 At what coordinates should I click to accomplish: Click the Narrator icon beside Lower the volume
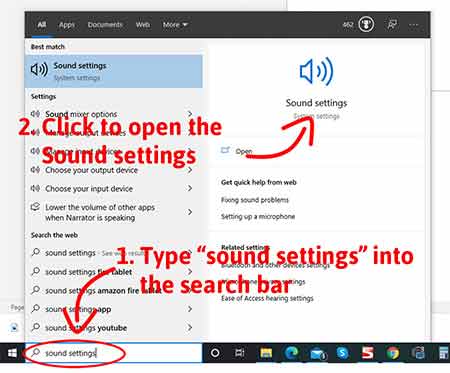click(35, 207)
